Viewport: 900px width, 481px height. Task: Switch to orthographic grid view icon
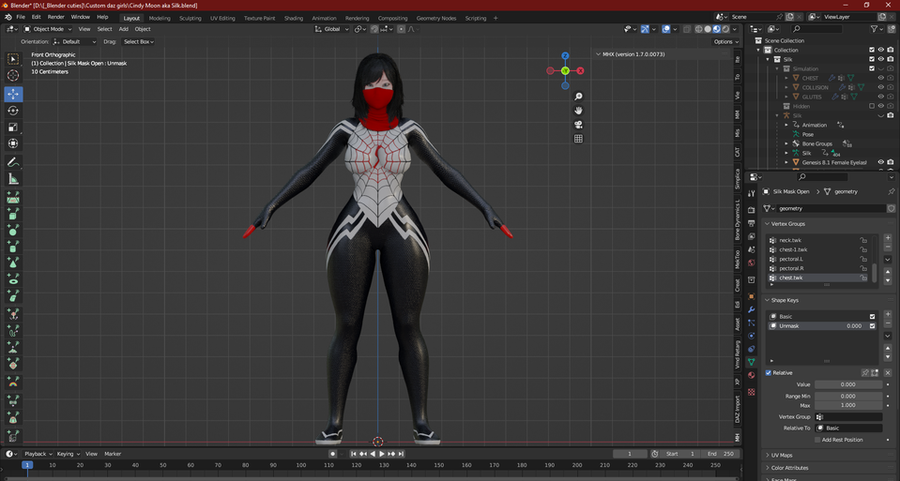pyautogui.click(x=578, y=138)
